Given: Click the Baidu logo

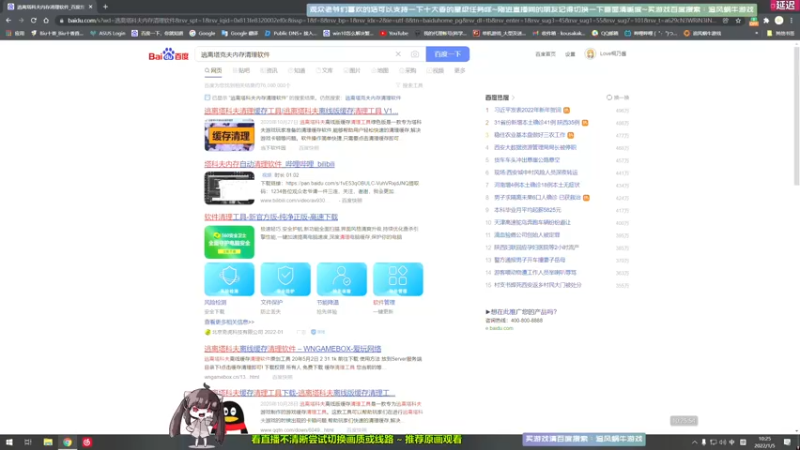Looking at the screenshot, I should [168, 55].
